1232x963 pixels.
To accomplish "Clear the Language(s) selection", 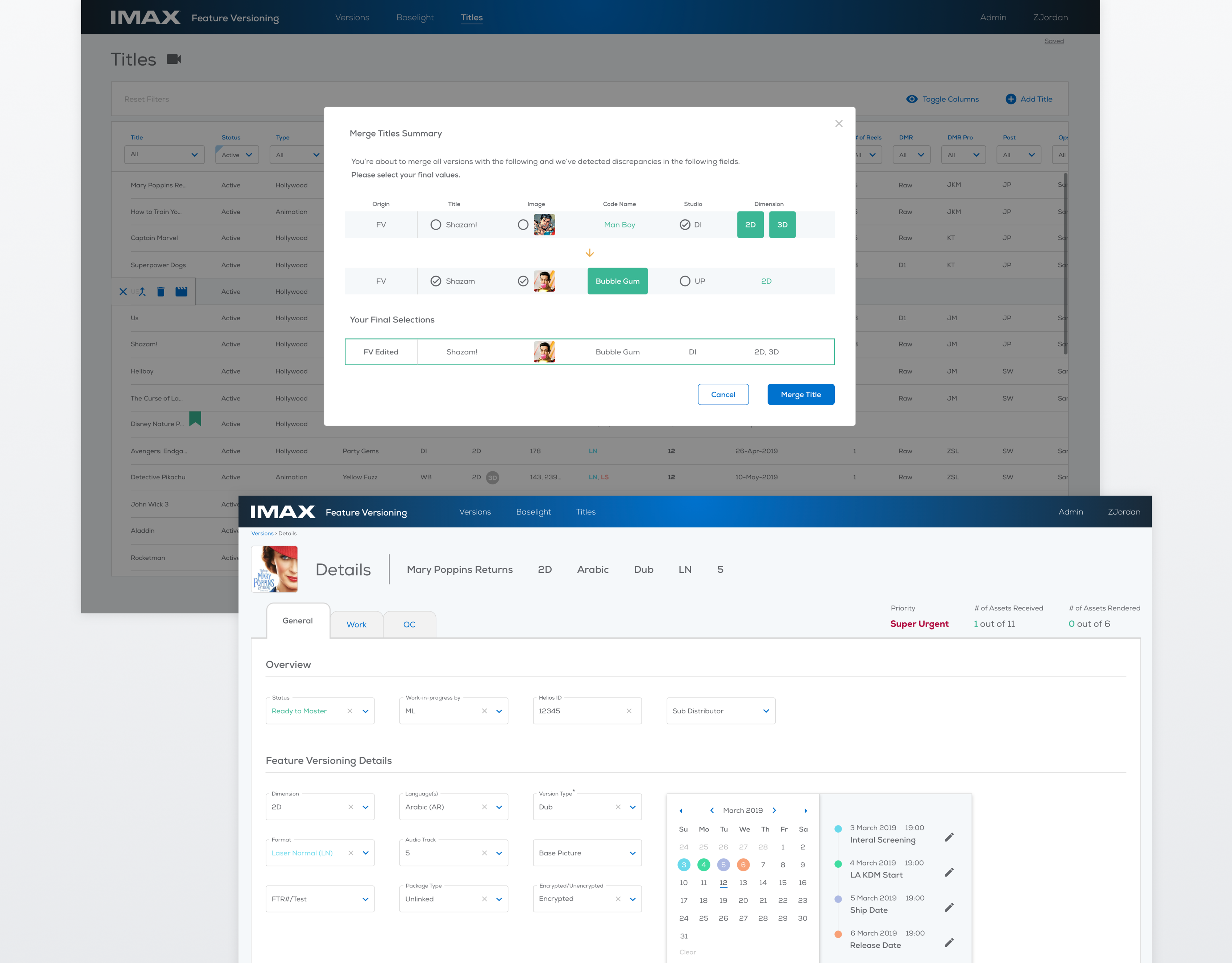I will 485,807.
